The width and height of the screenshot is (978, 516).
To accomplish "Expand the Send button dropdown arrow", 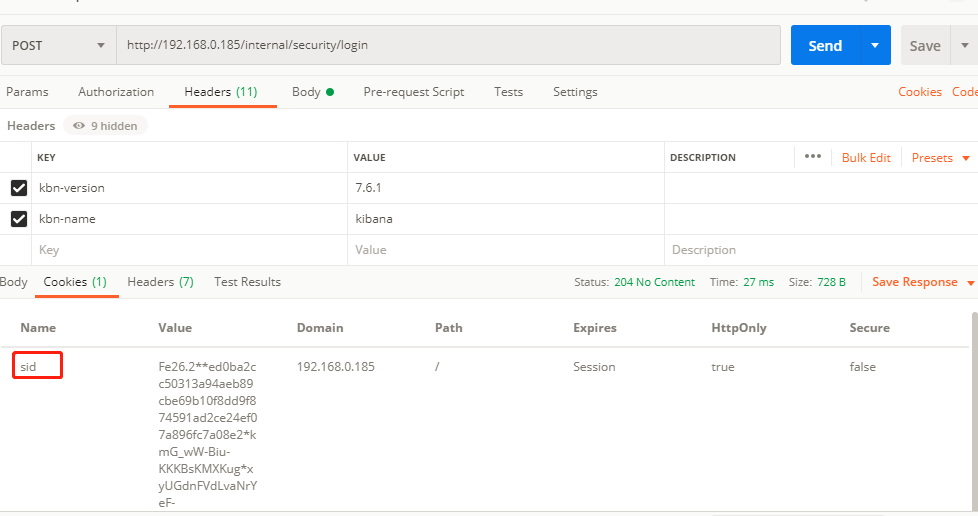I will point(875,46).
